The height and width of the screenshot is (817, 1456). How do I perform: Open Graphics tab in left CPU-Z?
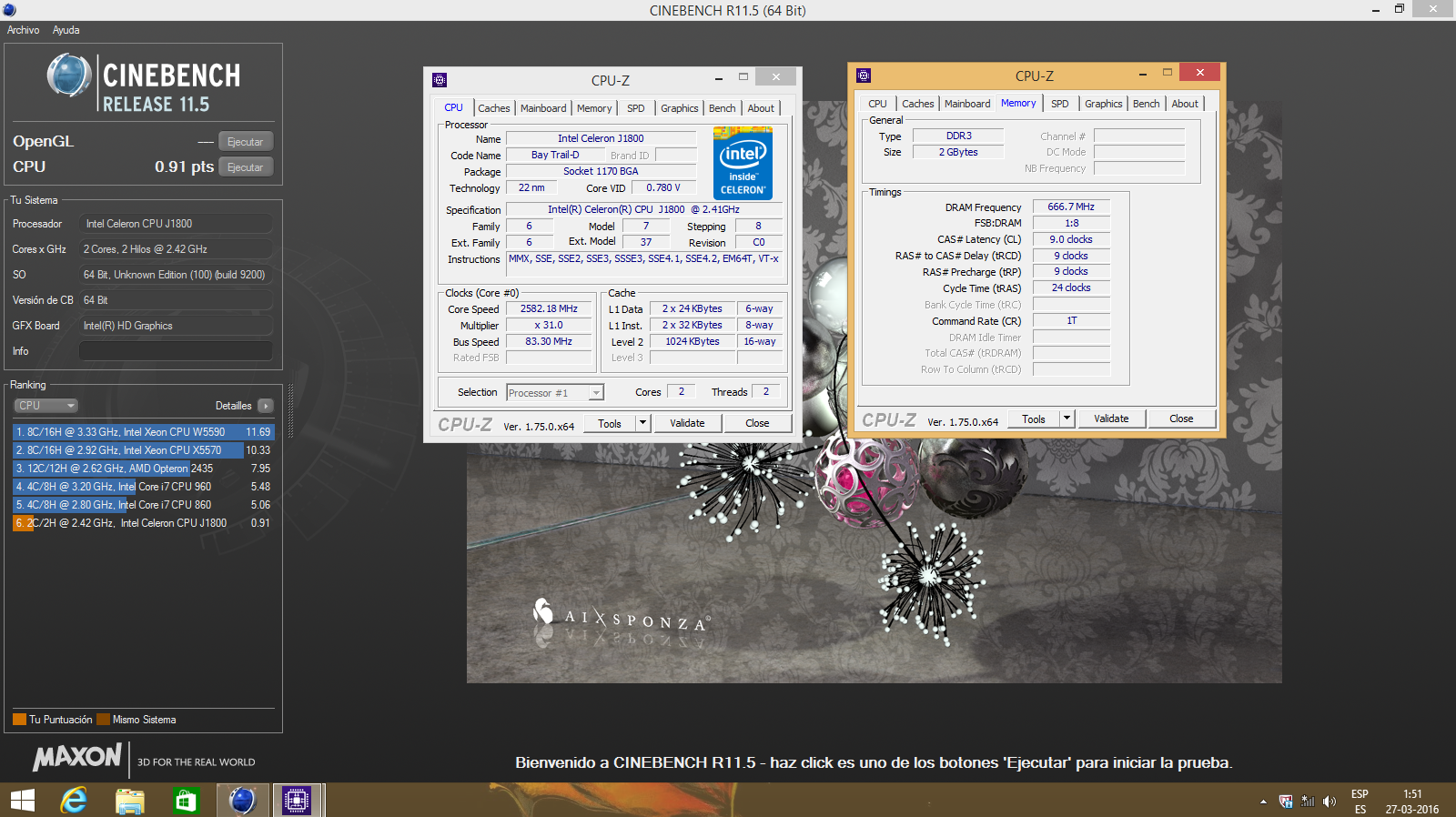click(680, 108)
